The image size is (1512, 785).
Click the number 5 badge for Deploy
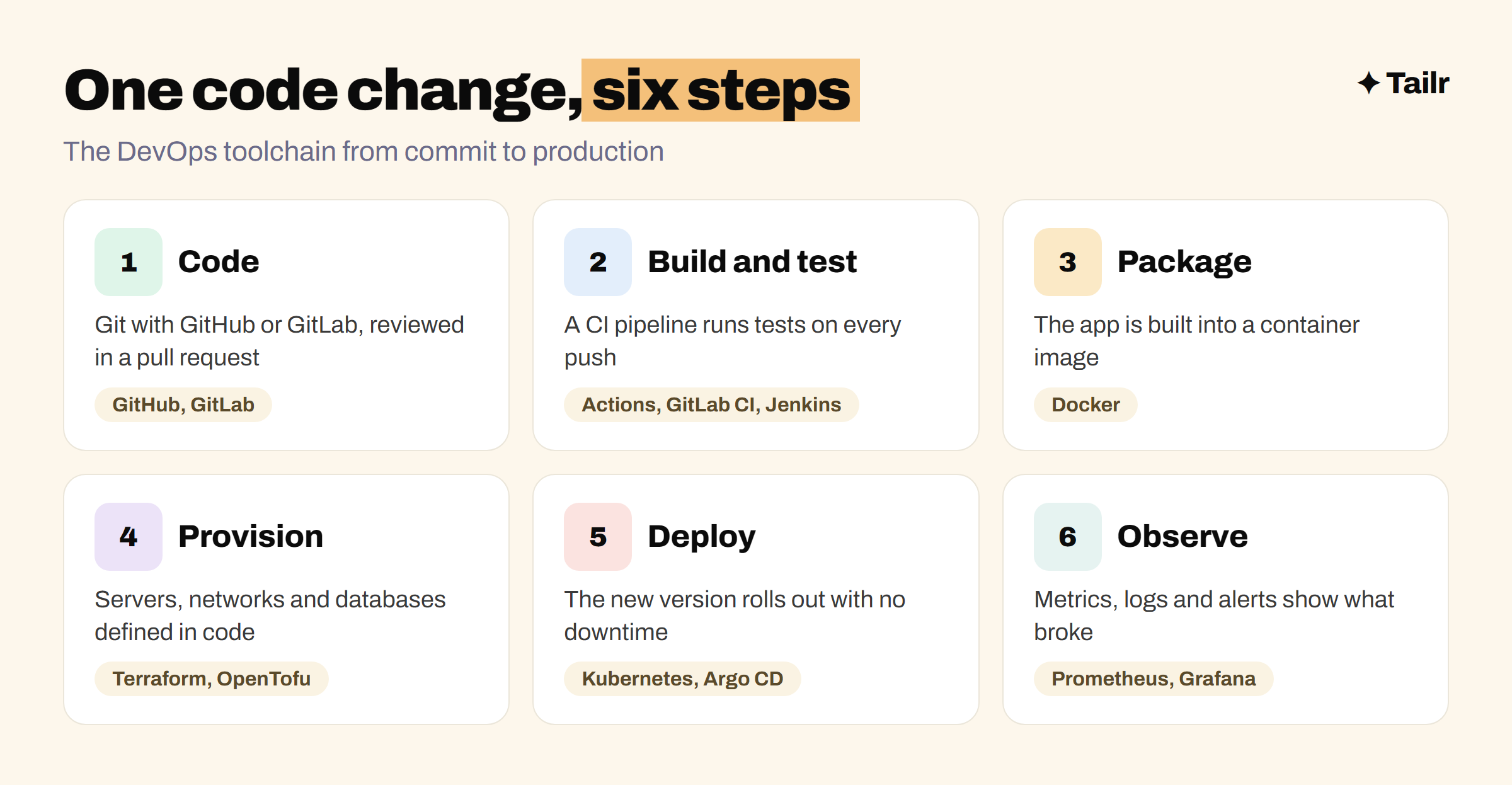(x=598, y=537)
